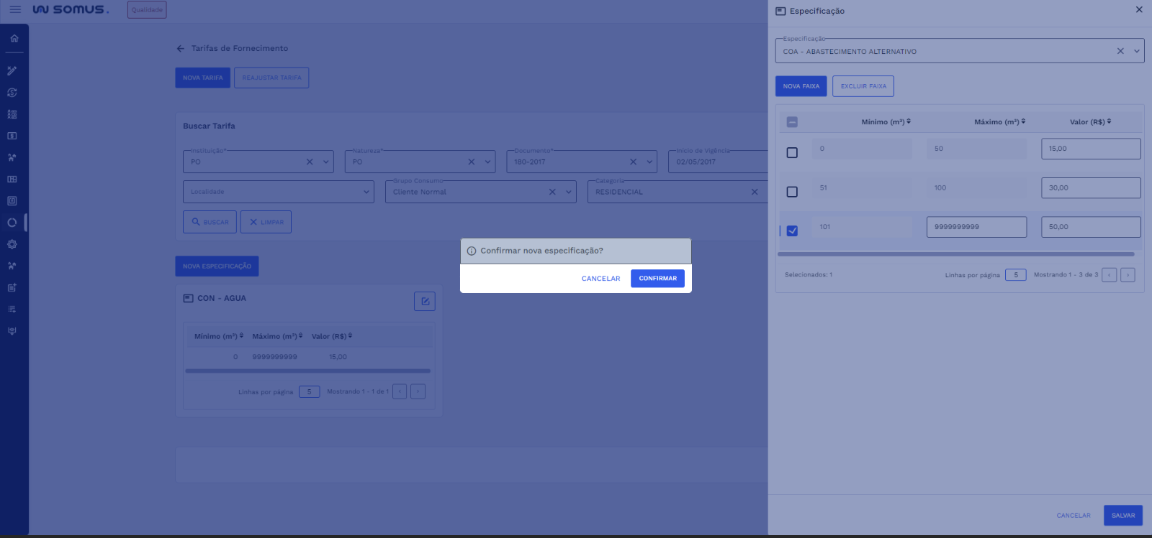Open the Localidade dropdown
This screenshot has width=1152, height=538.
point(367,191)
